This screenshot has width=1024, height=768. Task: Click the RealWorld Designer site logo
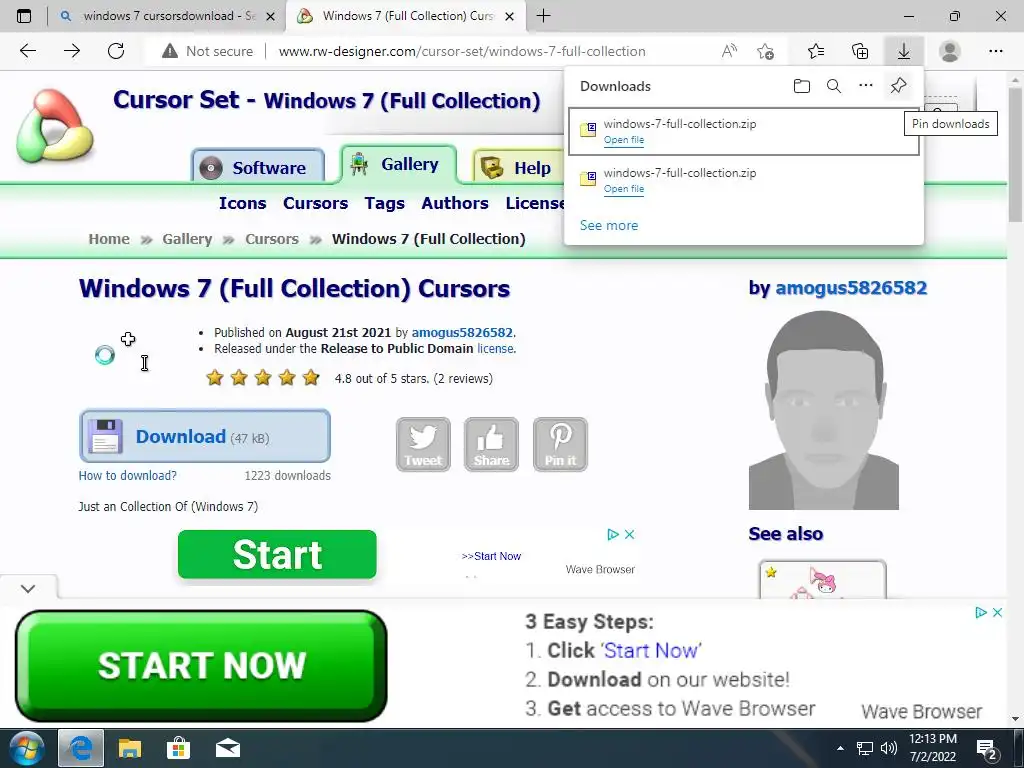pyautogui.click(x=55, y=127)
